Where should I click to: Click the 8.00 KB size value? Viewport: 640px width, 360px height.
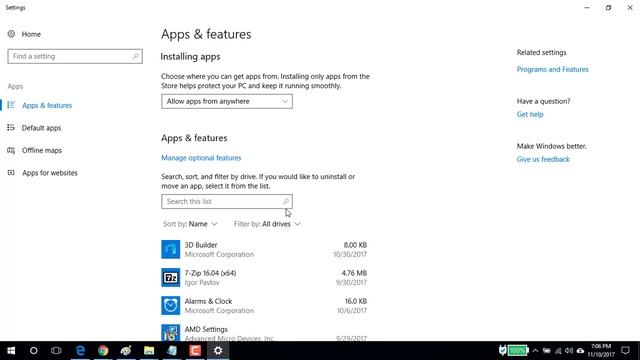(x=355, y=245)
